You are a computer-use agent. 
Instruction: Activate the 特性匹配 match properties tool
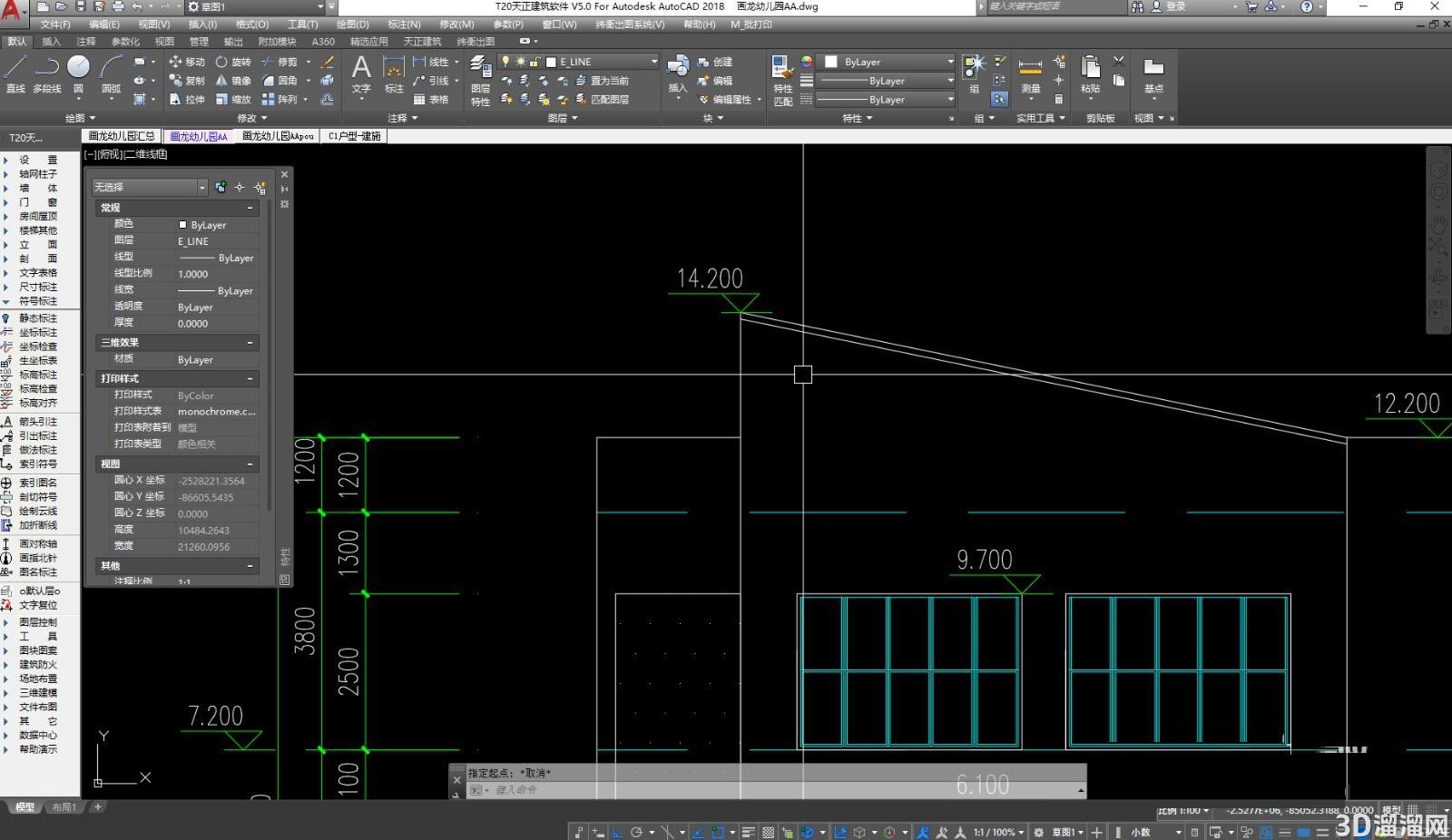782,80
